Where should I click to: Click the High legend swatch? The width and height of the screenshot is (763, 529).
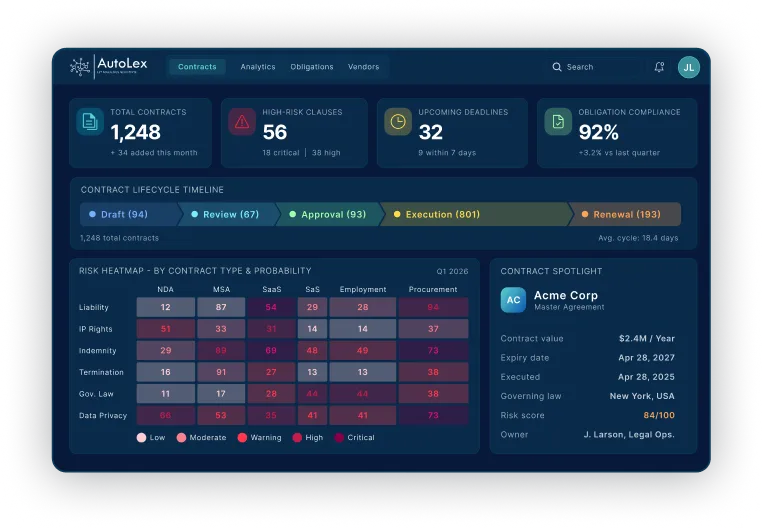tap(297, 438)
